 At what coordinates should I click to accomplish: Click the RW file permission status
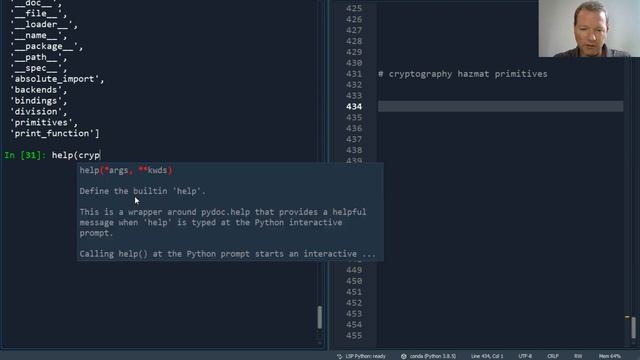point(578,356)
